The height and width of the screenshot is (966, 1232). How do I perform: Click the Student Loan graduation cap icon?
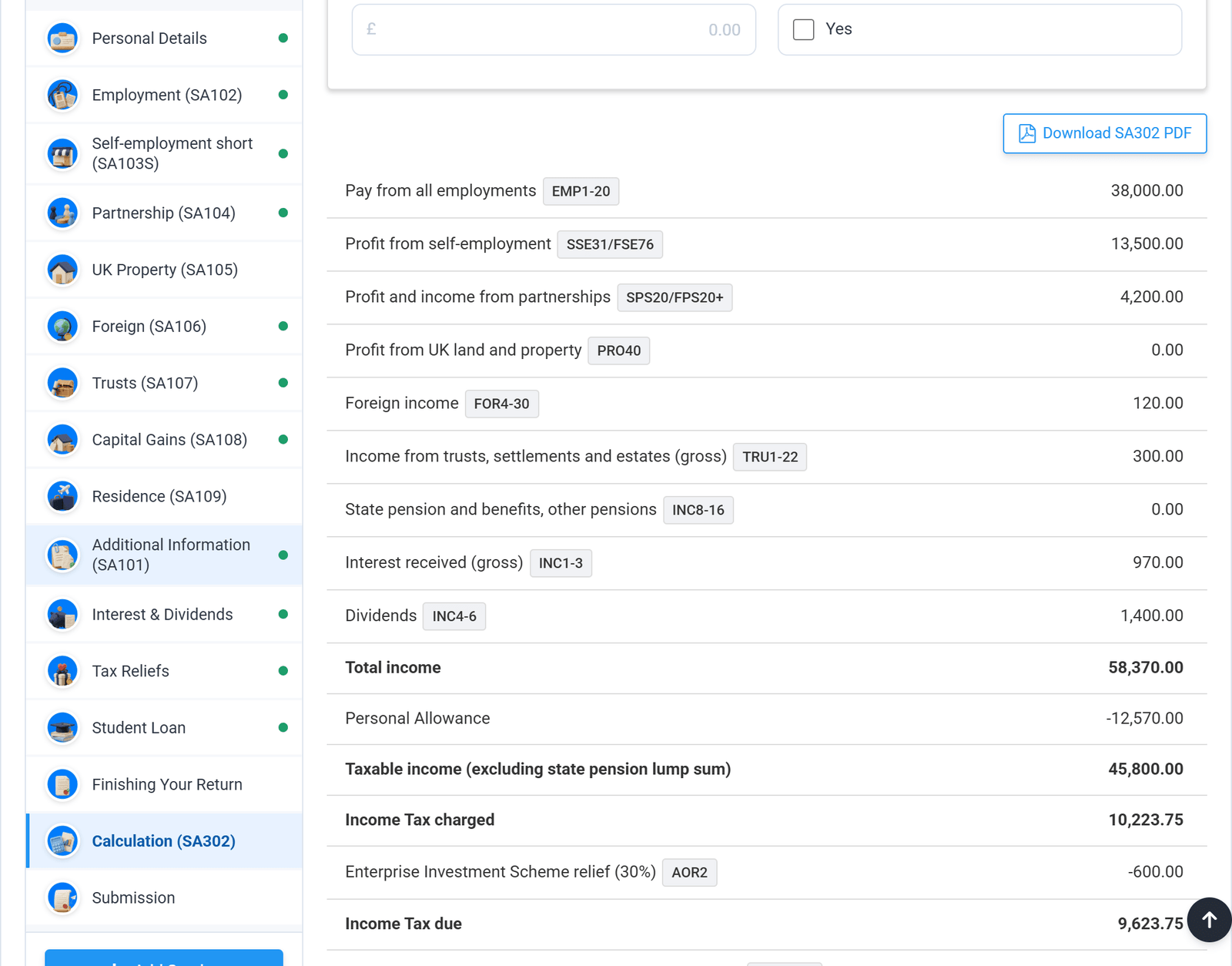[62, 728]
